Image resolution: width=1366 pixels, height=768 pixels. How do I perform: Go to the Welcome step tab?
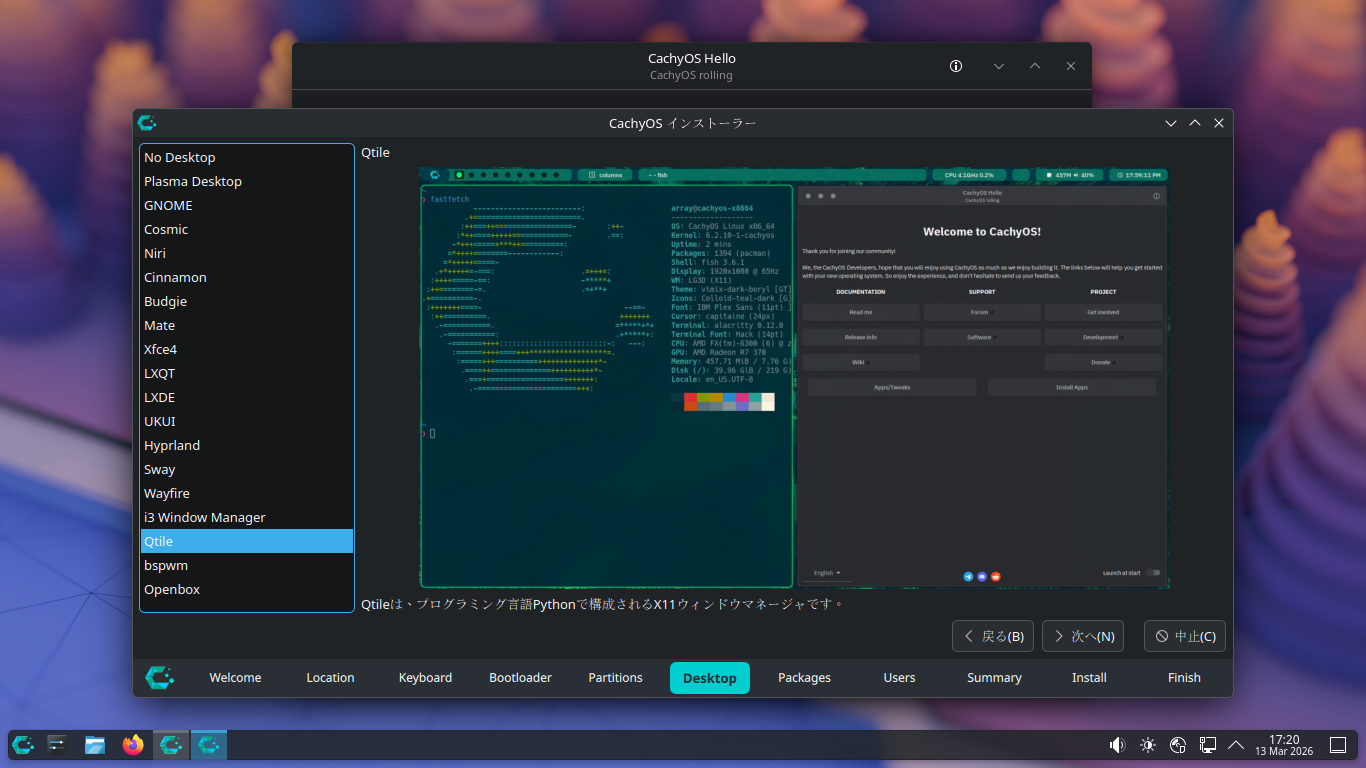[x=235, y=678]
